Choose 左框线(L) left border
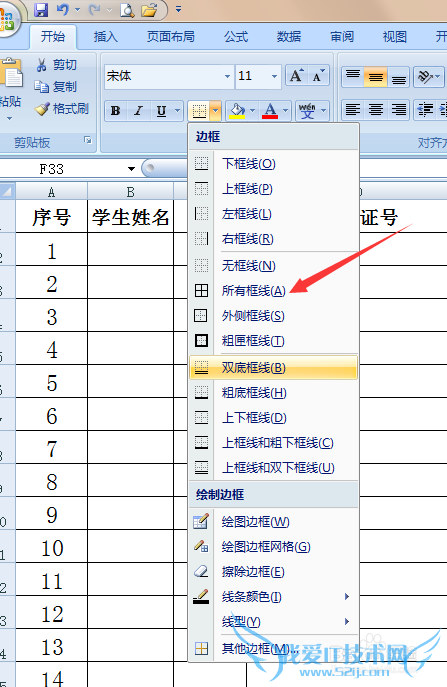Screen dimensions: 447x687 [x=274, y=214]
